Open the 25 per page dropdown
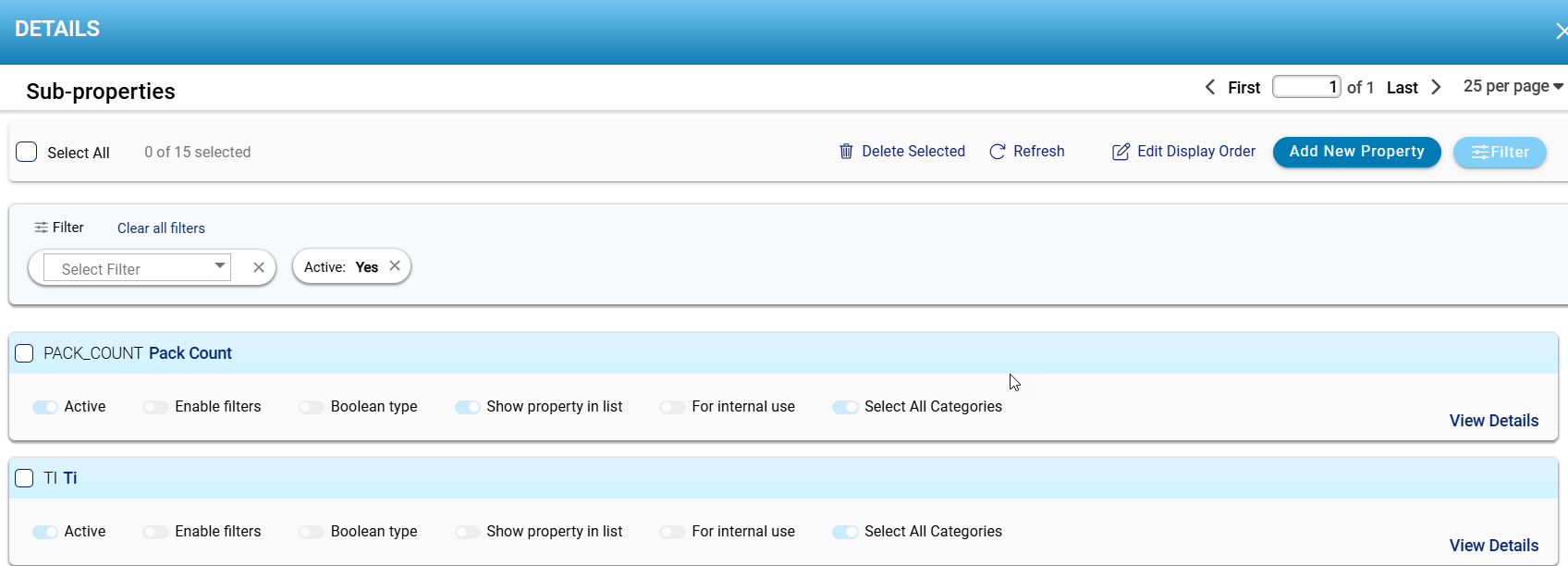 point(1513,86)
